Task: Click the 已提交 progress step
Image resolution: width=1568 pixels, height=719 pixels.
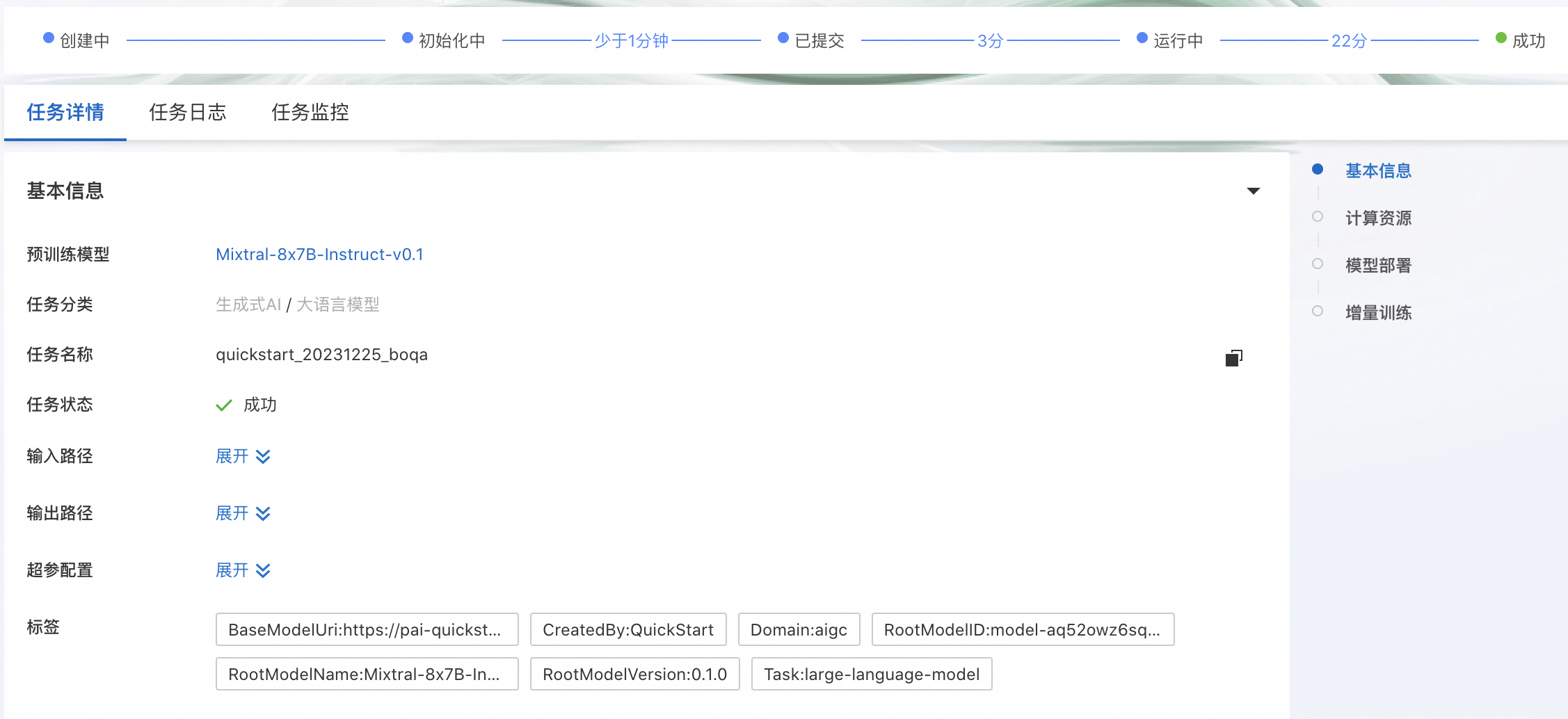Action: (811, 40)
